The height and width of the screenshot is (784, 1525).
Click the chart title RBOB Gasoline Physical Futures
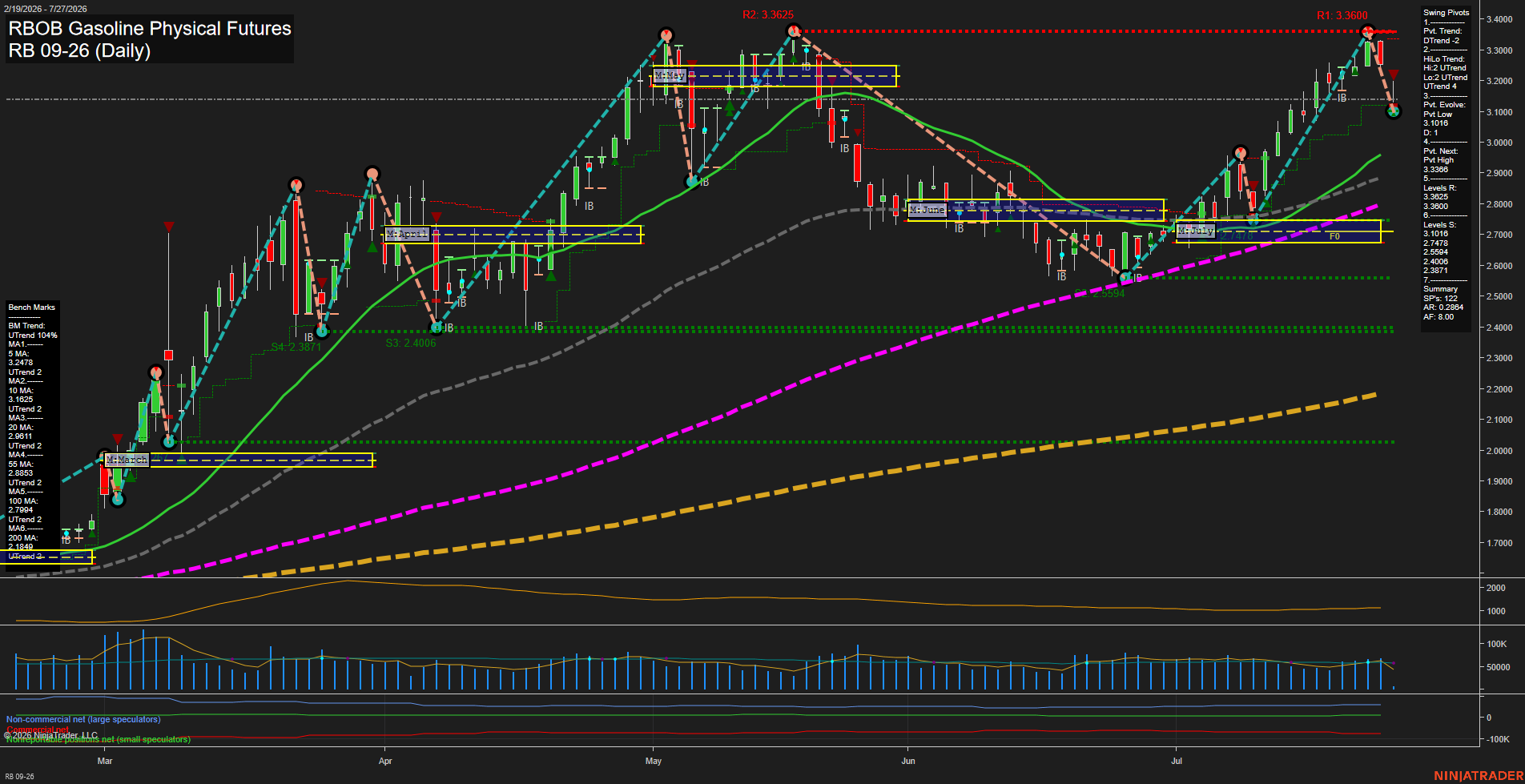coord(150,28)
